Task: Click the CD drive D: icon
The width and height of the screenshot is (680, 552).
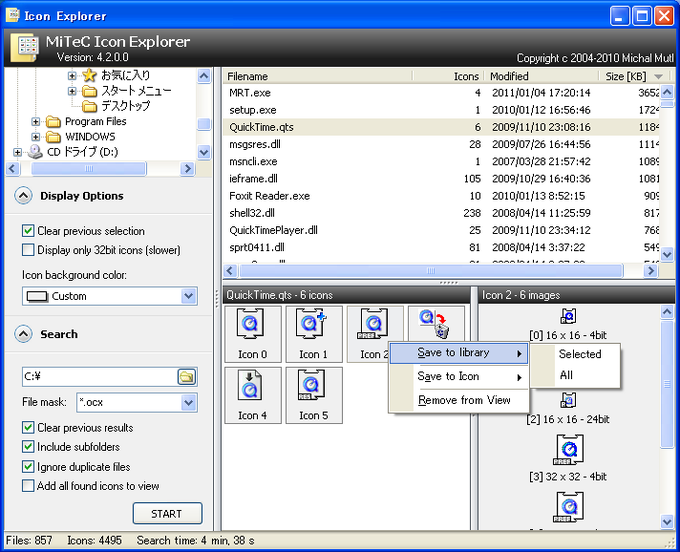Action: pos(36,152)
